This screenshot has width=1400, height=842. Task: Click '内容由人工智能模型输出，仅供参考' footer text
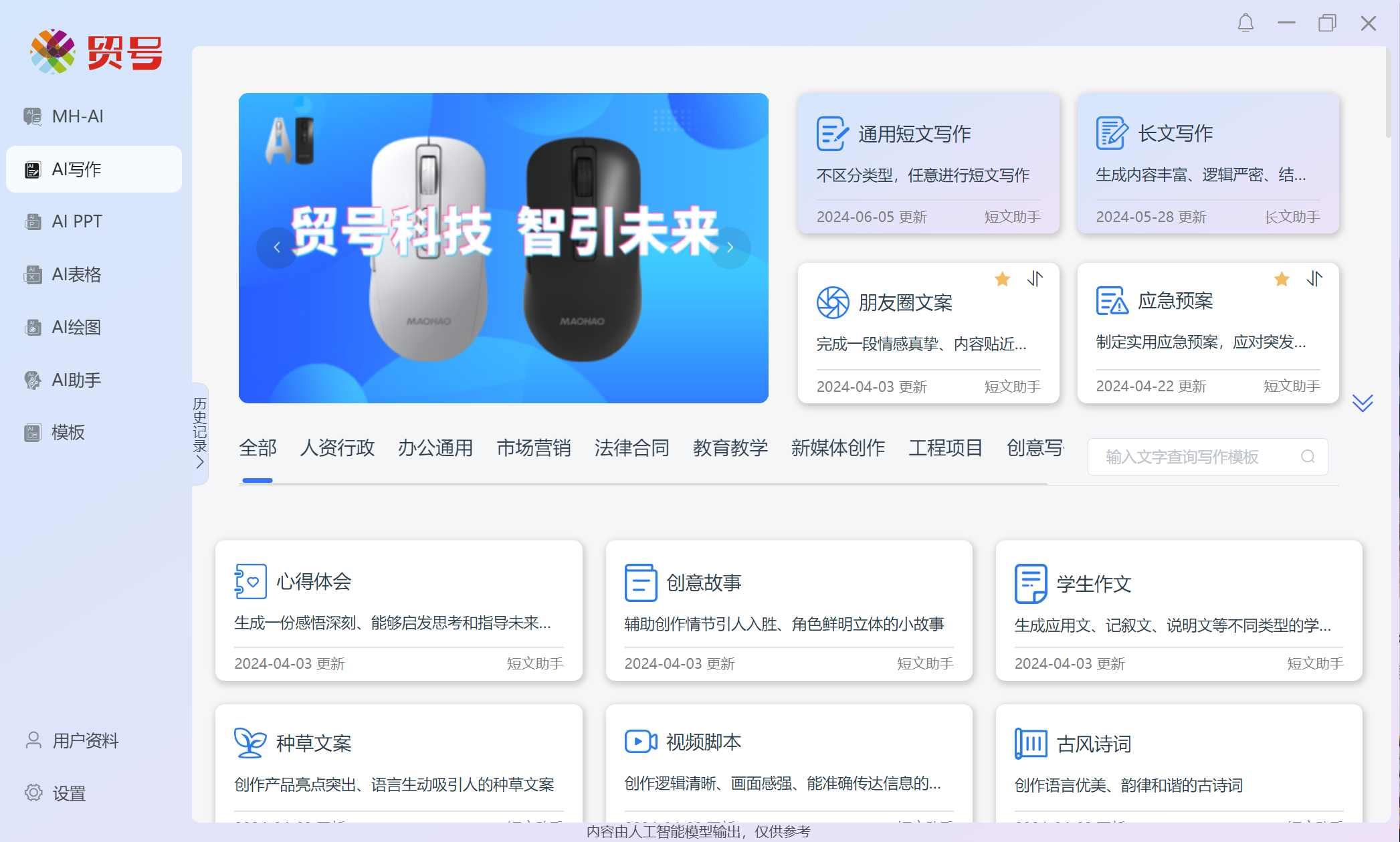pos(698,831)
